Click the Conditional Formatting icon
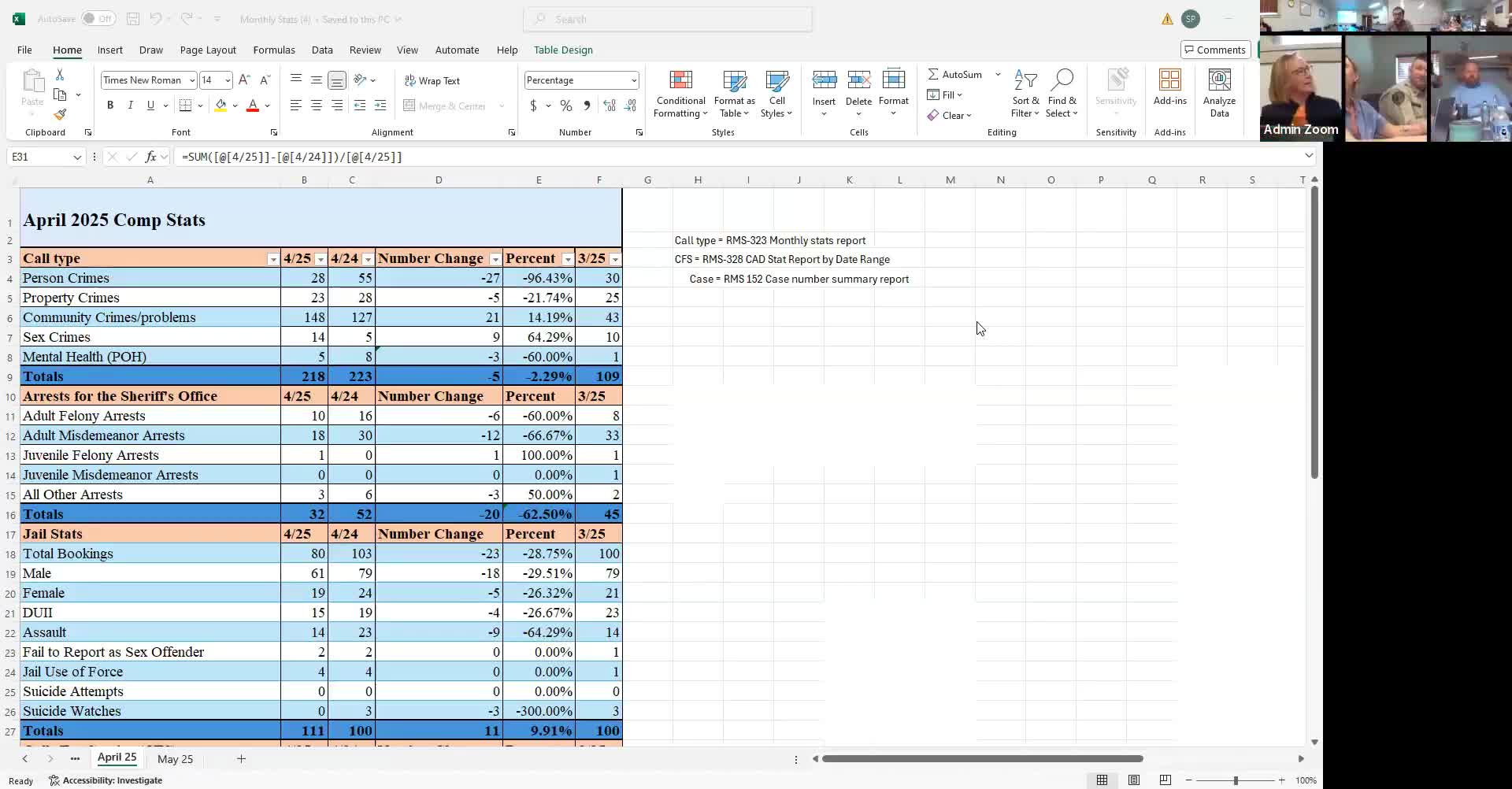1512x789 pixels. point(680,81)
